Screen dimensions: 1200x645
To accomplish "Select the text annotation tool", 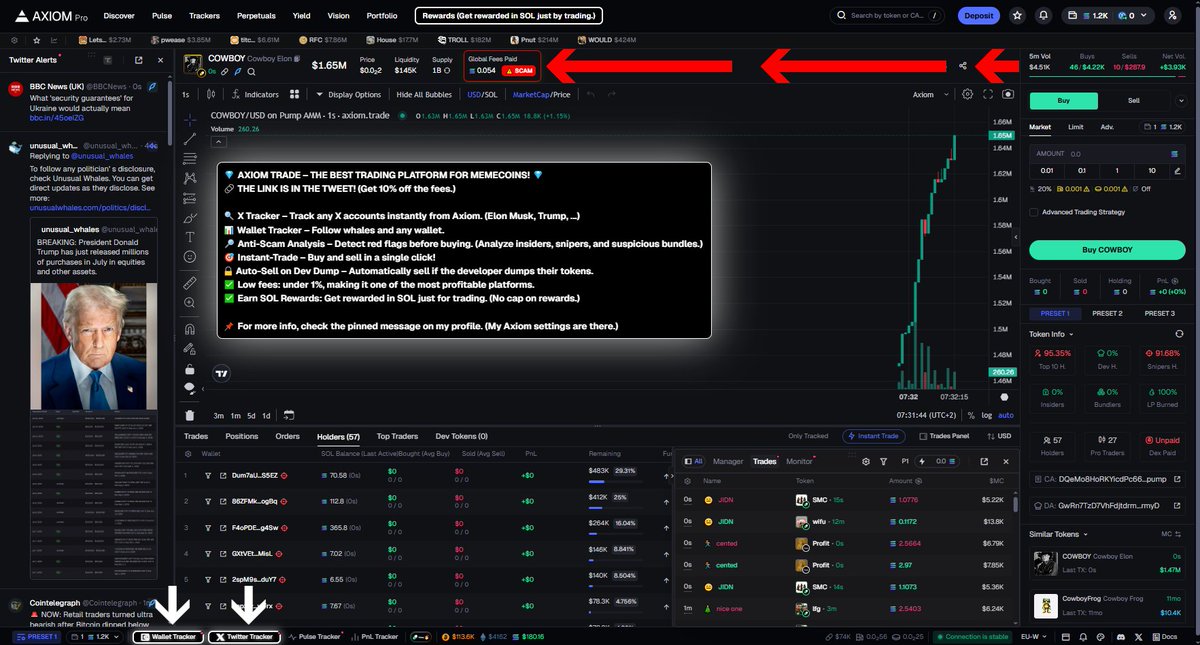I will (x=190, y=237).
